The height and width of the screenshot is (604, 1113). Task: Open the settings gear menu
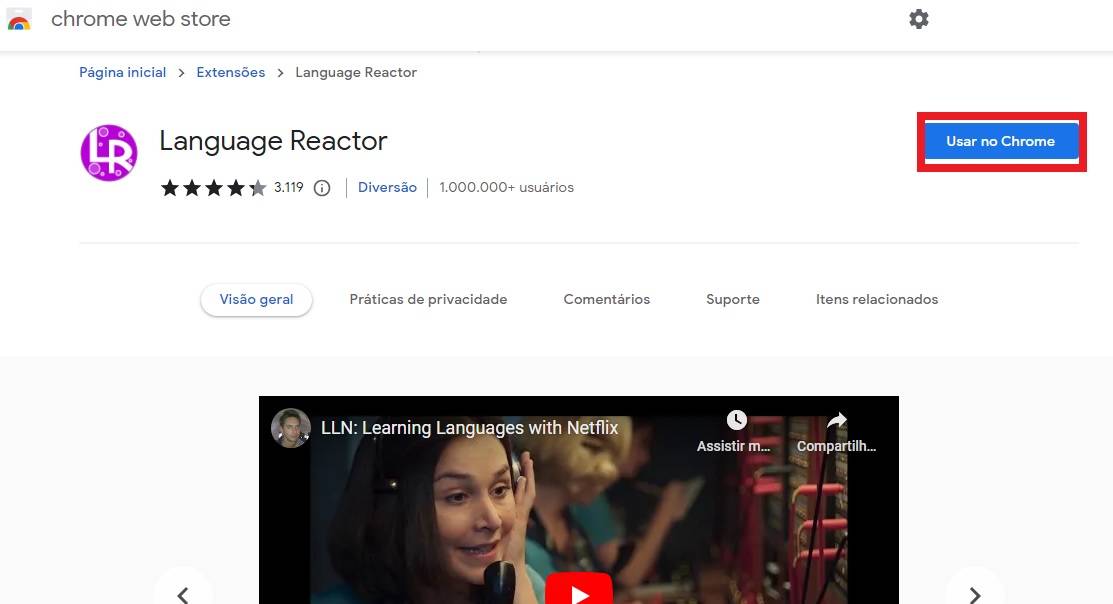click(x=918, y=19)
